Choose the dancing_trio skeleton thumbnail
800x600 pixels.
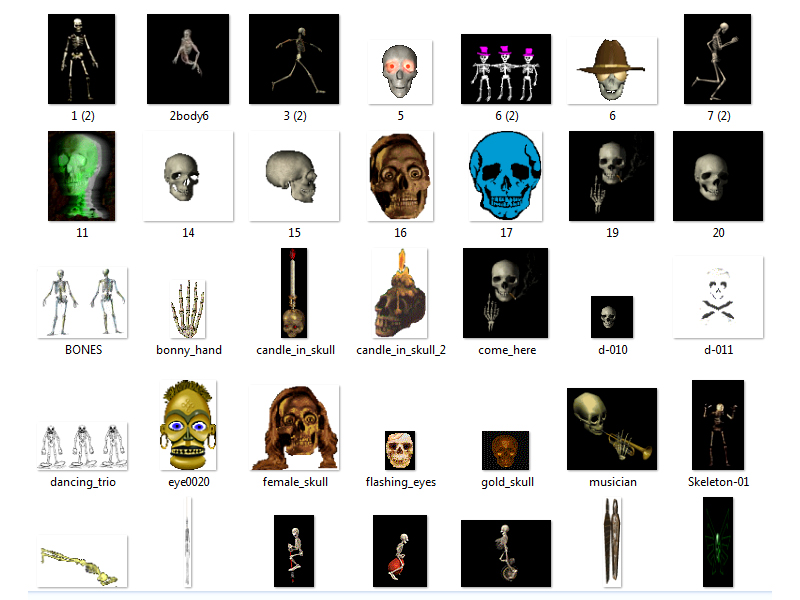pyautogui.click(x=82, y=446)
